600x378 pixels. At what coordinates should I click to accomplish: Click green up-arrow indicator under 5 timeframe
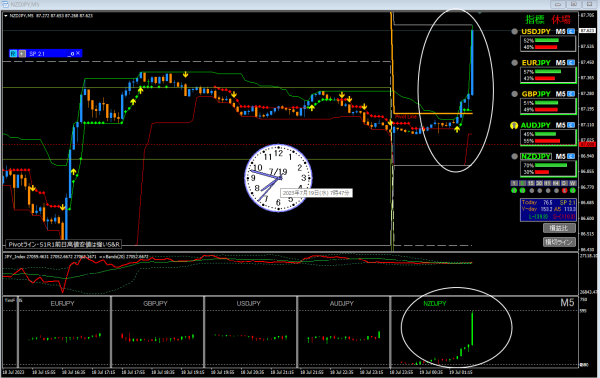click(523, 191)
